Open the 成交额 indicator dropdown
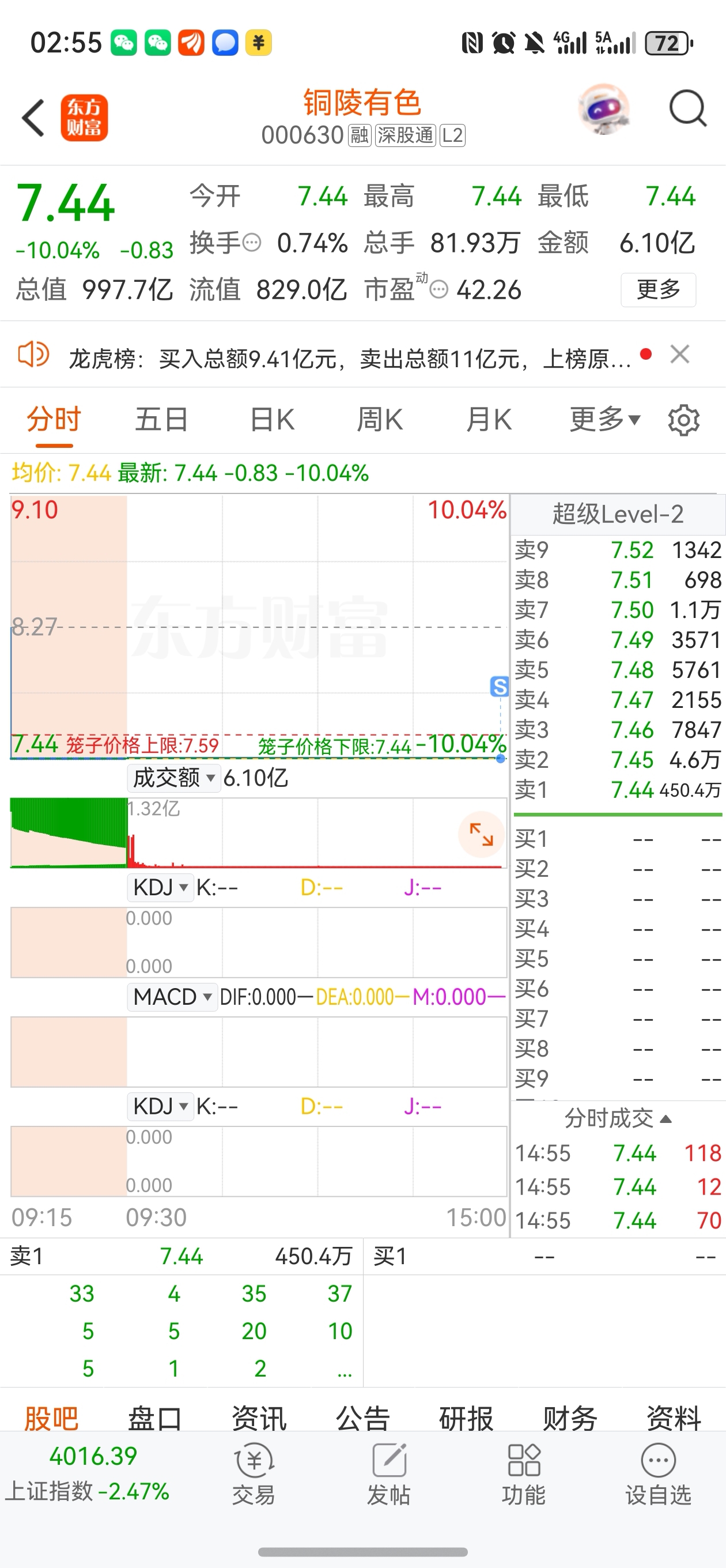This screenshot has height=1568, width=726. 173,778
